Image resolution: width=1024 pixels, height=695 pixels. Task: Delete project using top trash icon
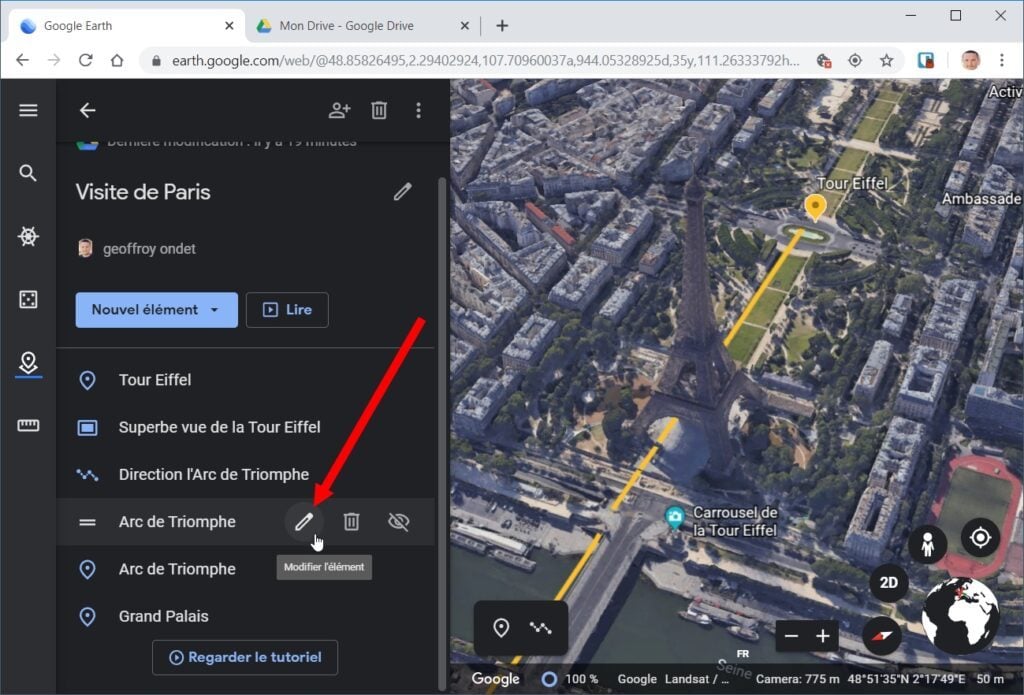379,110
